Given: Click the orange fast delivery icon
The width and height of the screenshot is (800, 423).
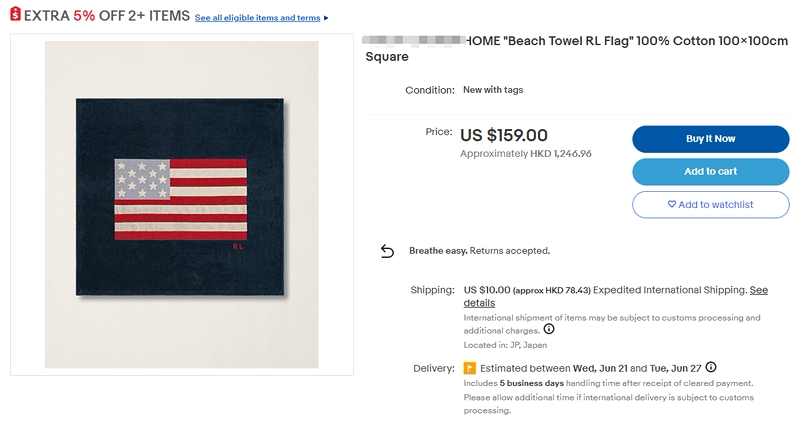Looking at the screenshot, I should 470,367.
